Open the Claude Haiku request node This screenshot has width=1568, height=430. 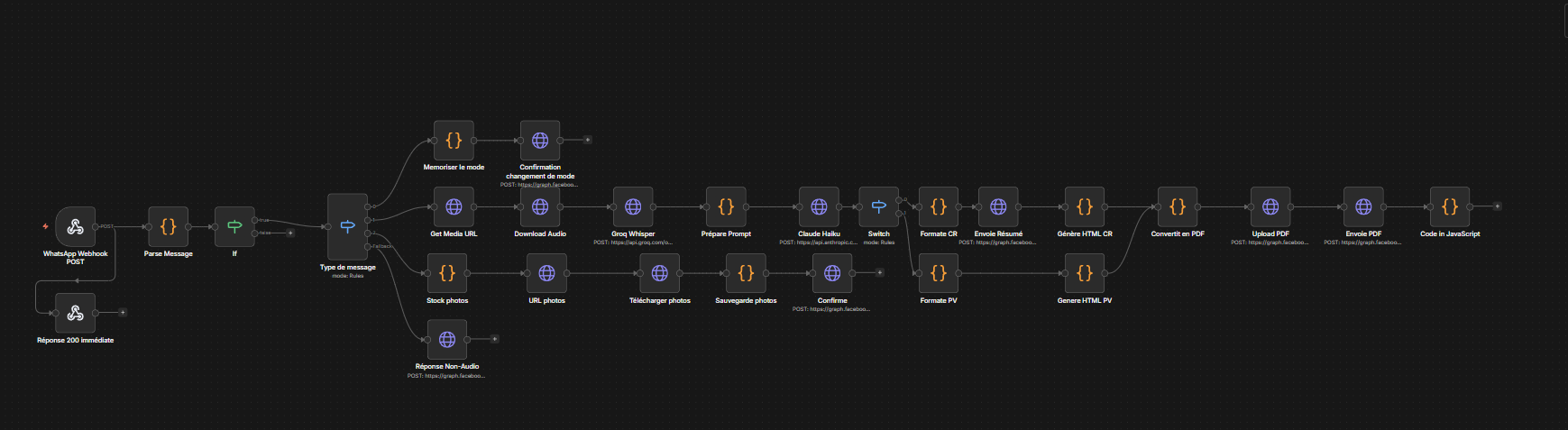(x=819, y=206)
